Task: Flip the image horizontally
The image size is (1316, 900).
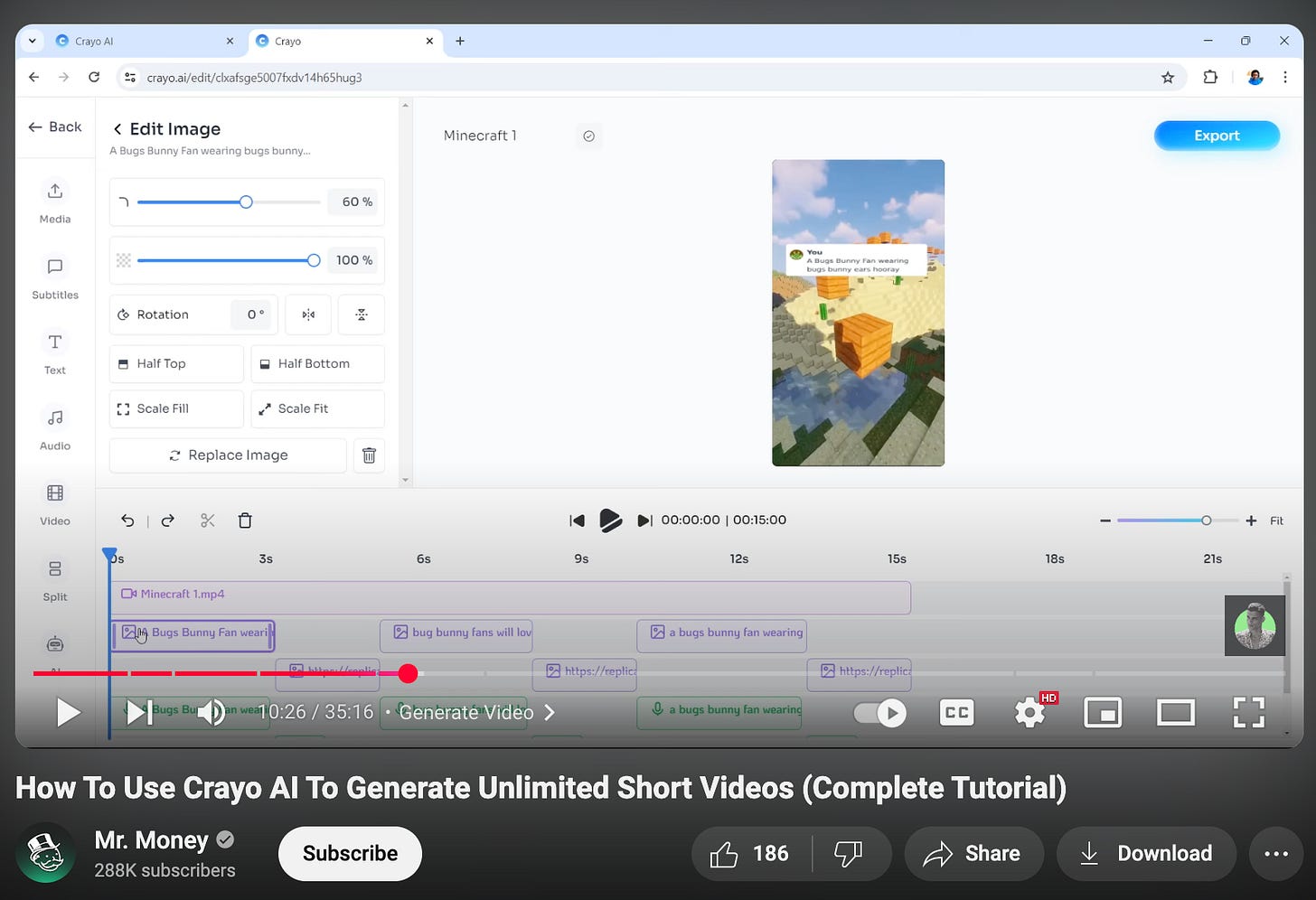Action: [308, 314]
